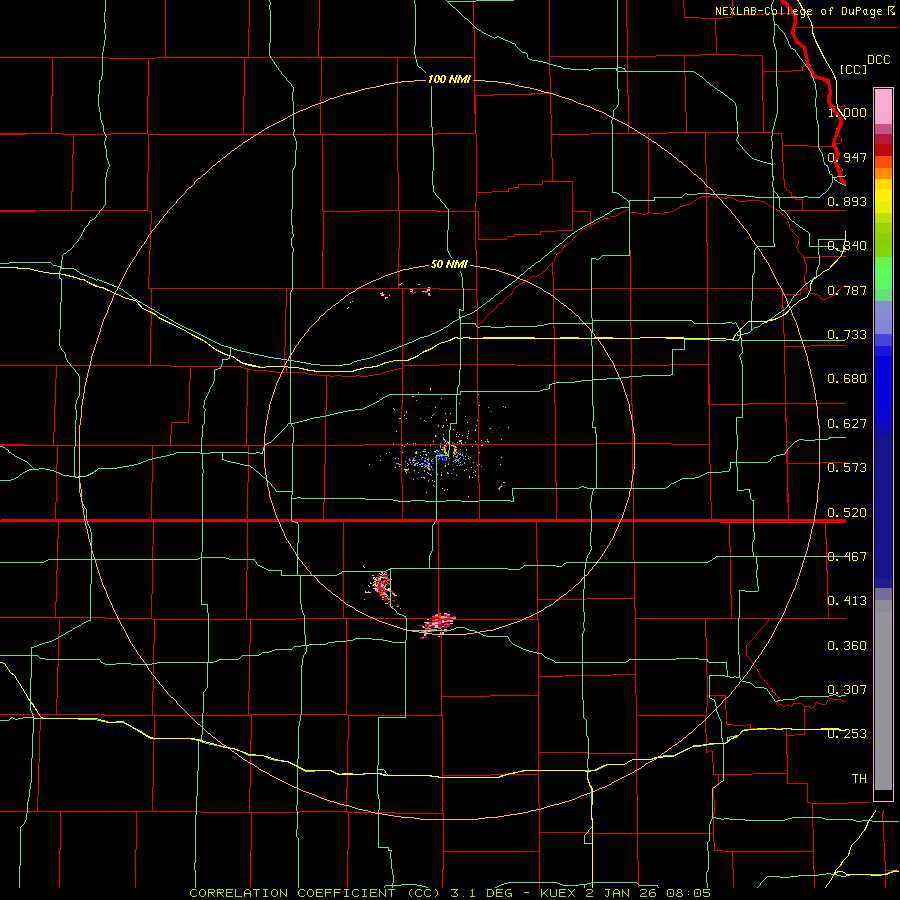900x900 pixels.
Task: Click the 0.307 scale value
Action: click(x=847, y=690)
